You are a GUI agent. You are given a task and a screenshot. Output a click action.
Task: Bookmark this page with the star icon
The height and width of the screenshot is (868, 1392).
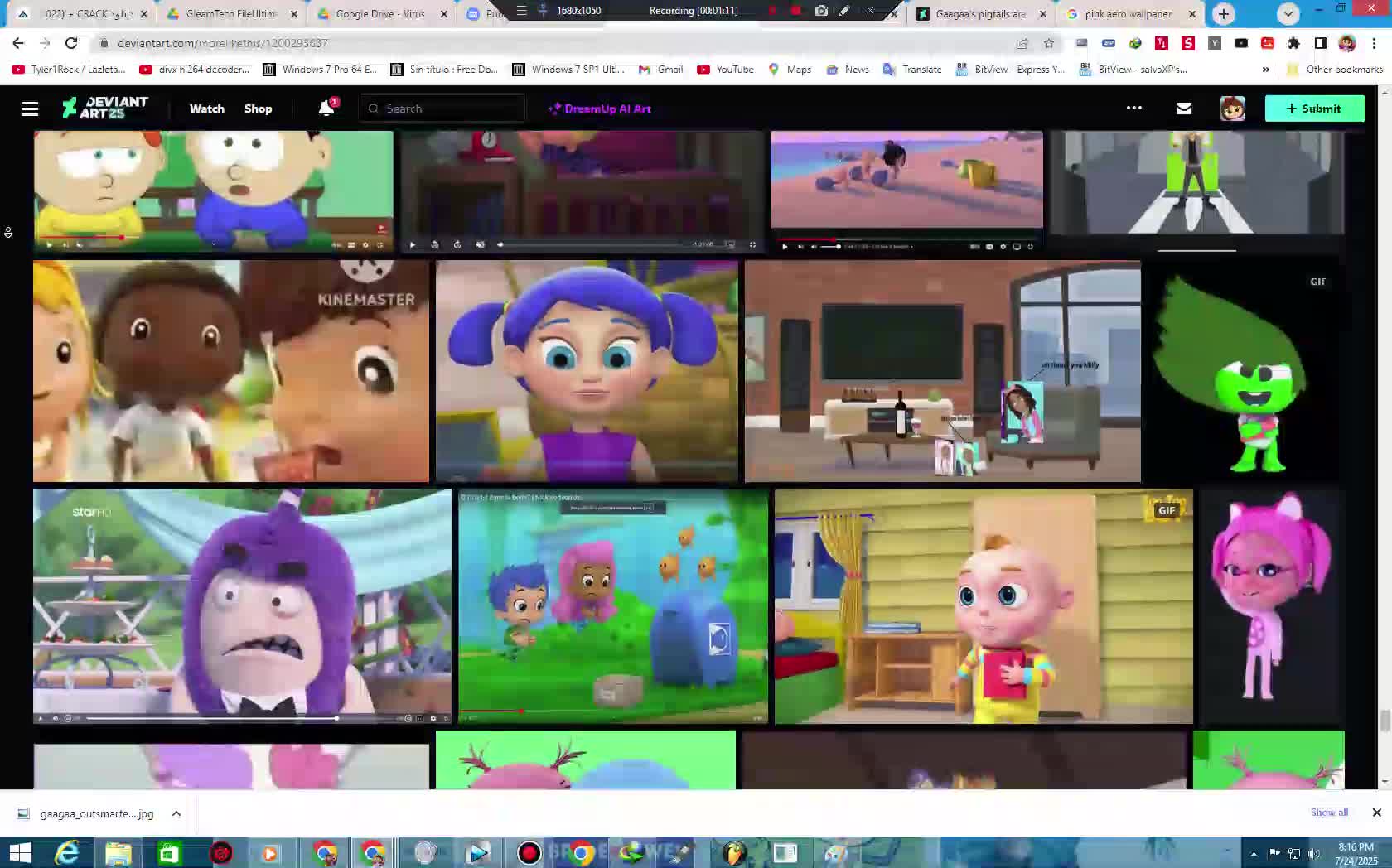[1049, 43]
